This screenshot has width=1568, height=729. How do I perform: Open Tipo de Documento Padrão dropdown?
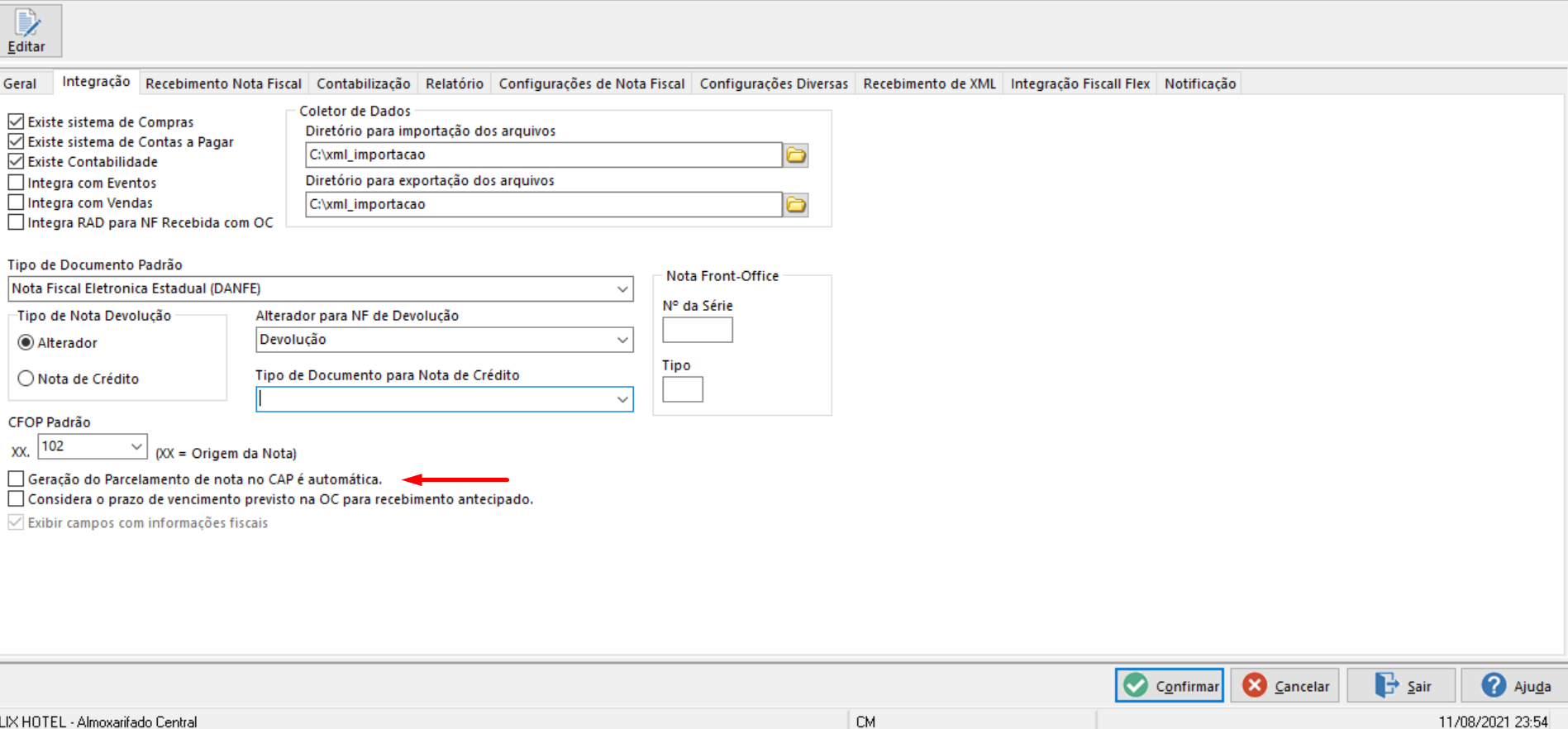[x=622, y=288]
